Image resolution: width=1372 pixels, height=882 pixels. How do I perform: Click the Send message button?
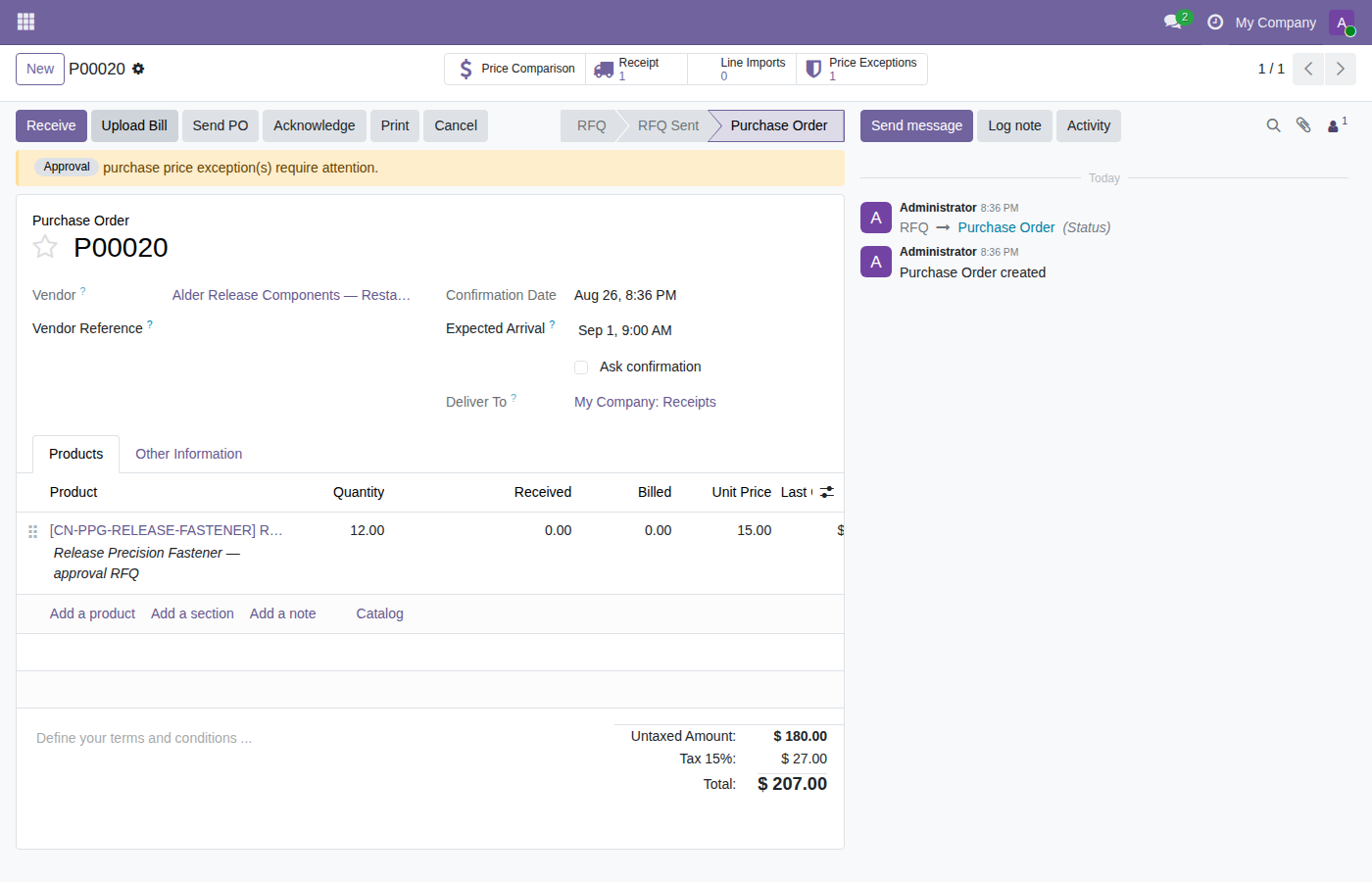pos(916,125)
